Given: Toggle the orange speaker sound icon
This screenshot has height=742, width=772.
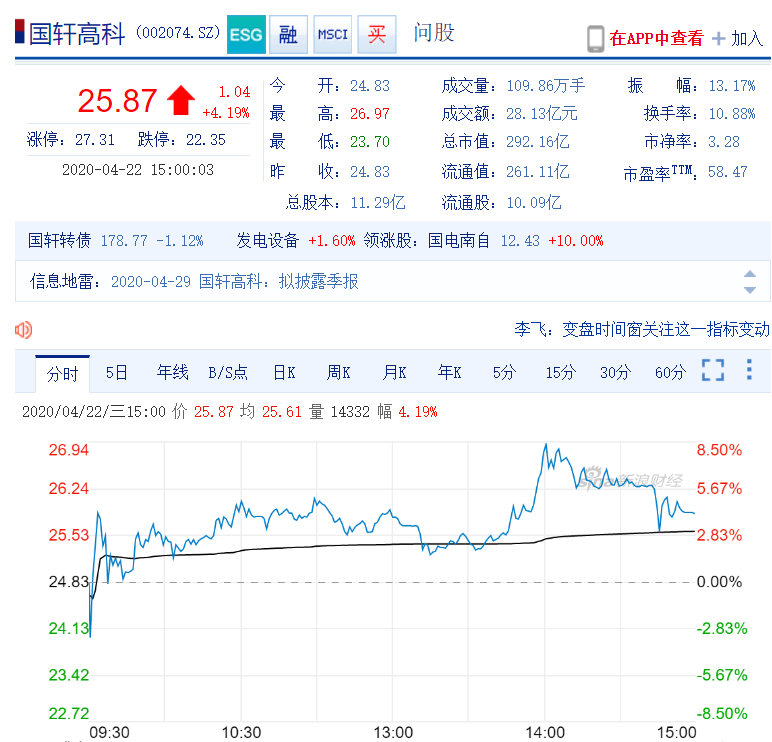Looking at the screenshot, I should point(24,329).
